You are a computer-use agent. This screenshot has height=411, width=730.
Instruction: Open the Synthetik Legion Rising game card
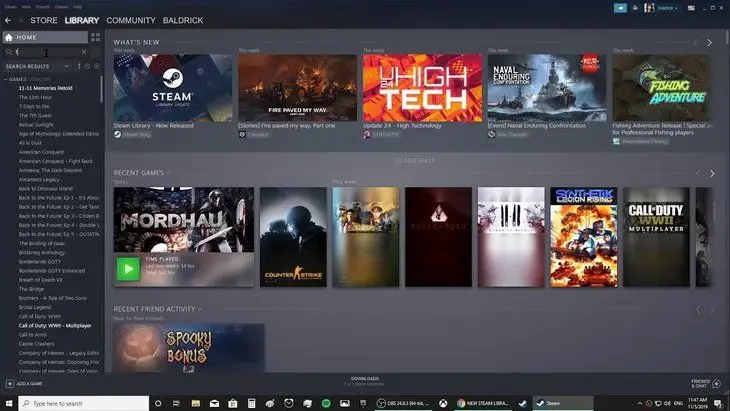584,237
